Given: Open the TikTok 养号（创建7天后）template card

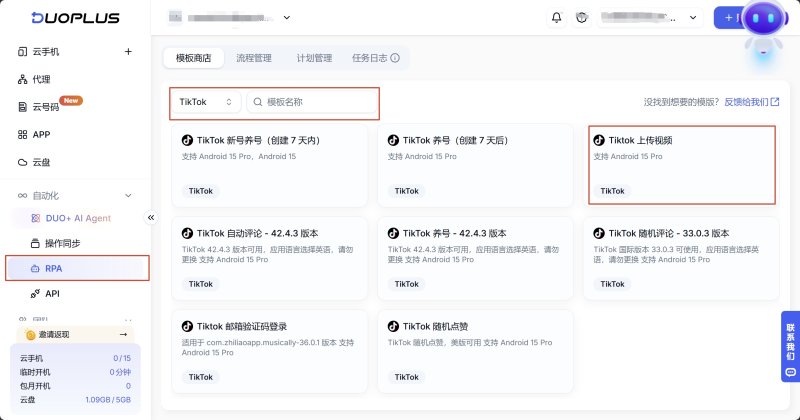Looking at the screenshot, I should 475,165.
